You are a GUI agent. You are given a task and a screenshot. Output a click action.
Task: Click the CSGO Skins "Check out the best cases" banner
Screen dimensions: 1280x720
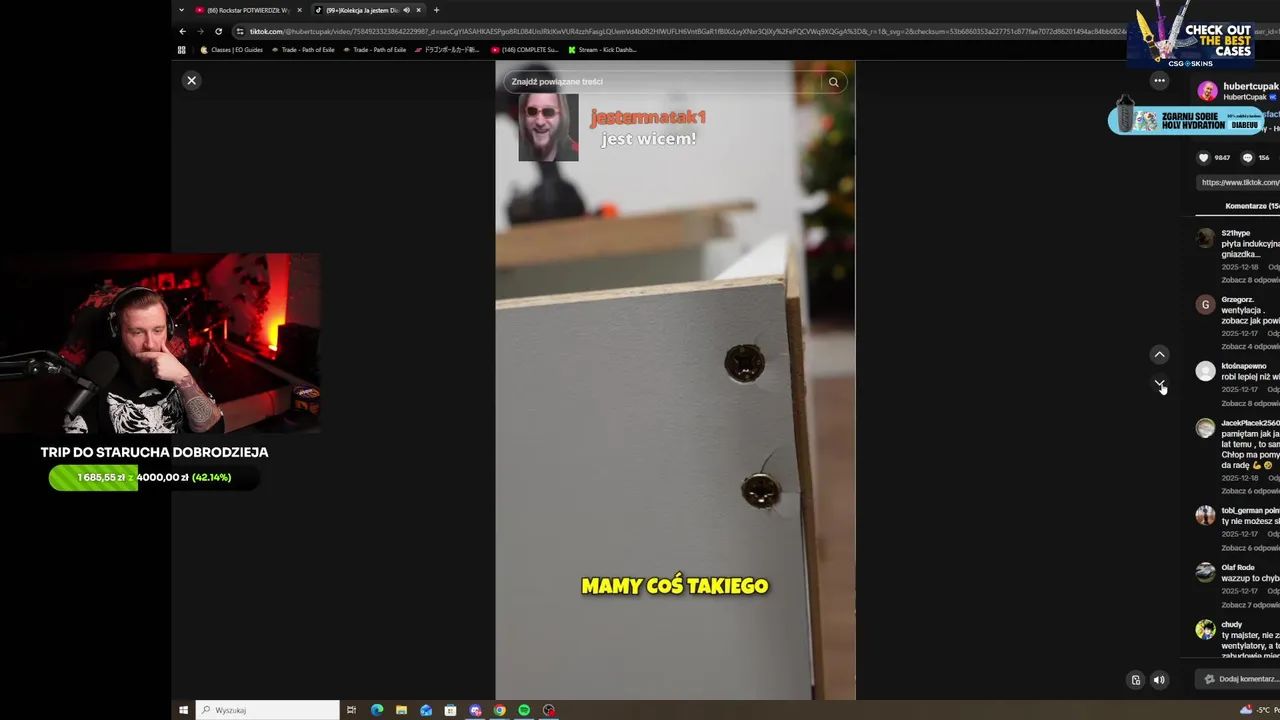click(x=1191, y=35)
